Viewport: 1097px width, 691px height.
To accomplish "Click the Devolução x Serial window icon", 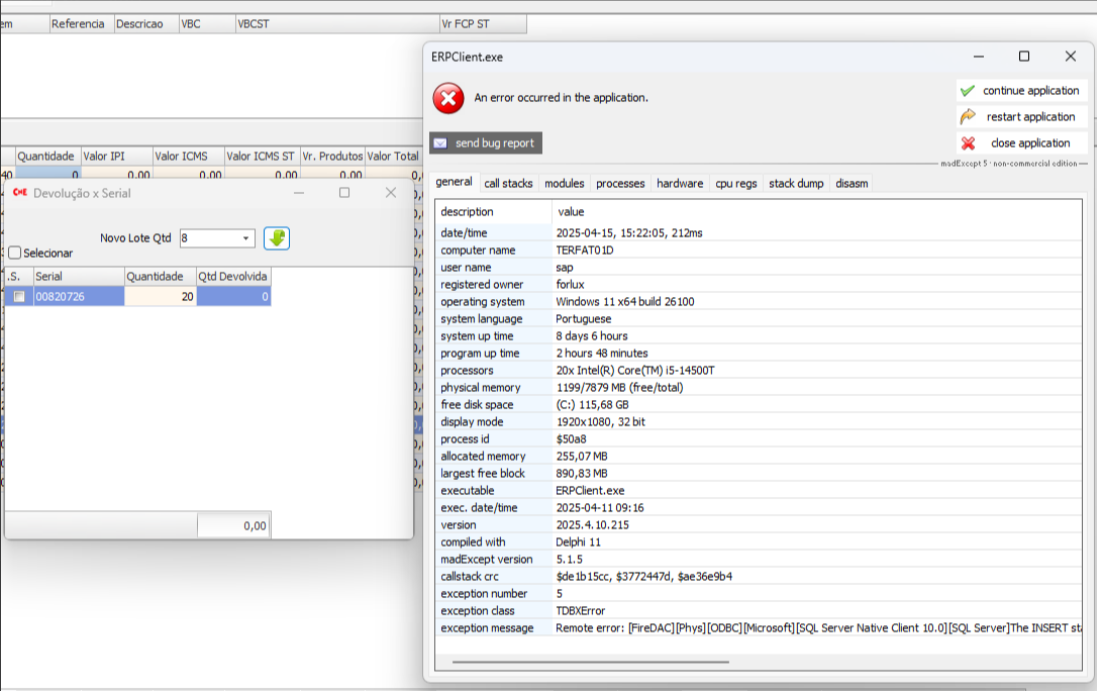I will click(19, 193).
